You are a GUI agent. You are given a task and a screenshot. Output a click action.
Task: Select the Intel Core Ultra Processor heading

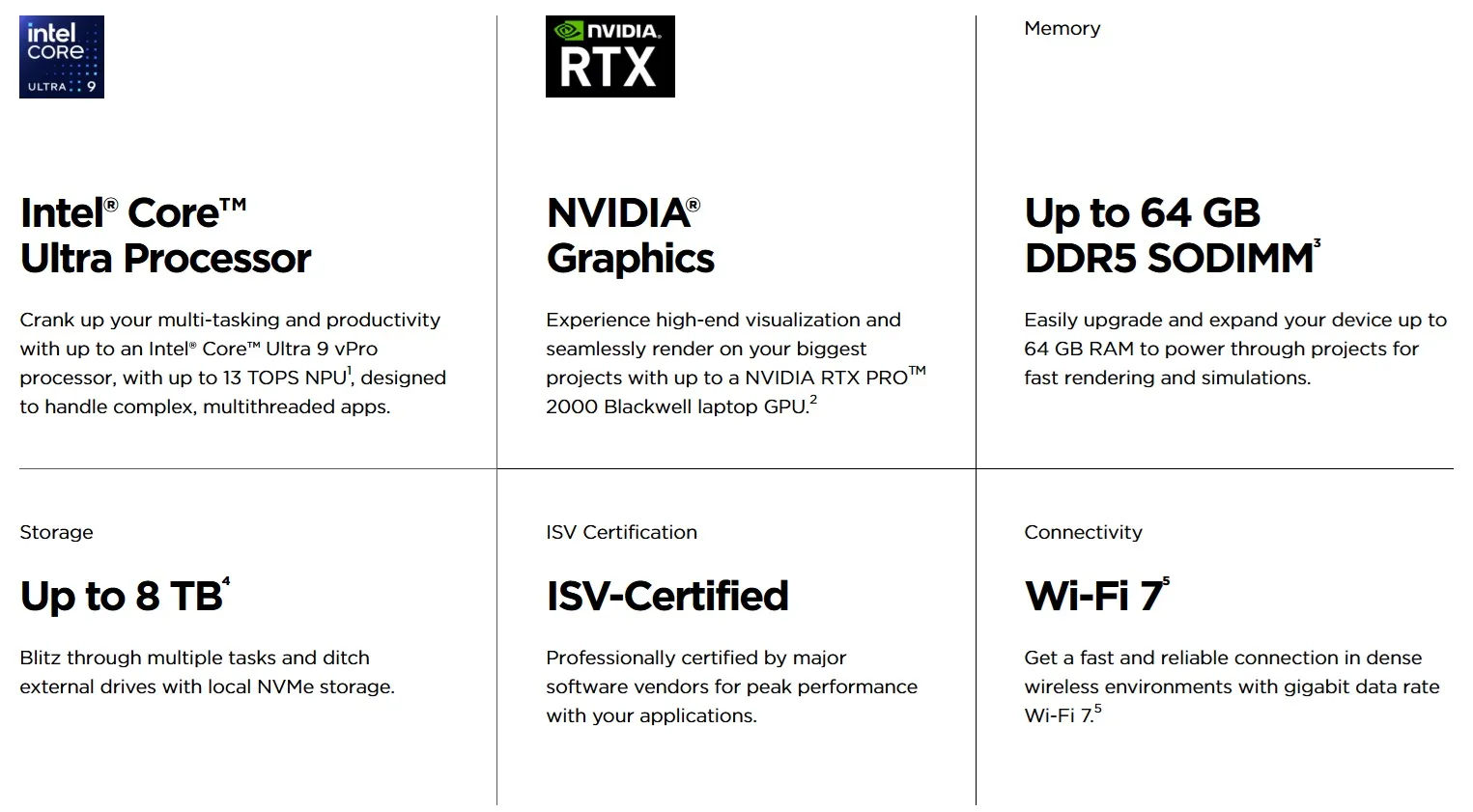pos(165,236)
